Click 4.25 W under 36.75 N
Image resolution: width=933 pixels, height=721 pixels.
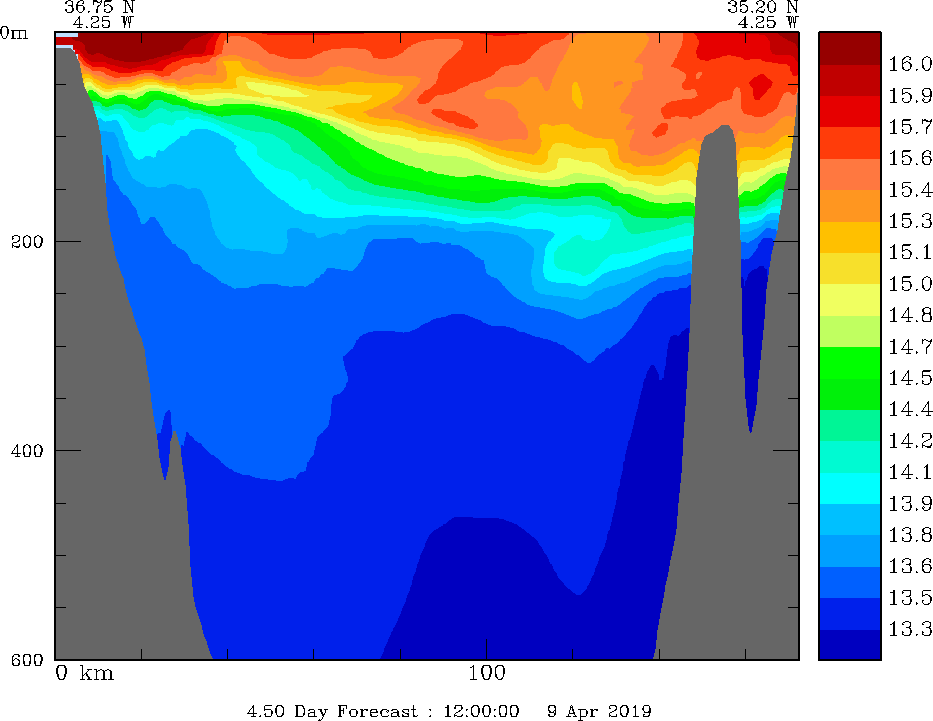pos(104,23)
